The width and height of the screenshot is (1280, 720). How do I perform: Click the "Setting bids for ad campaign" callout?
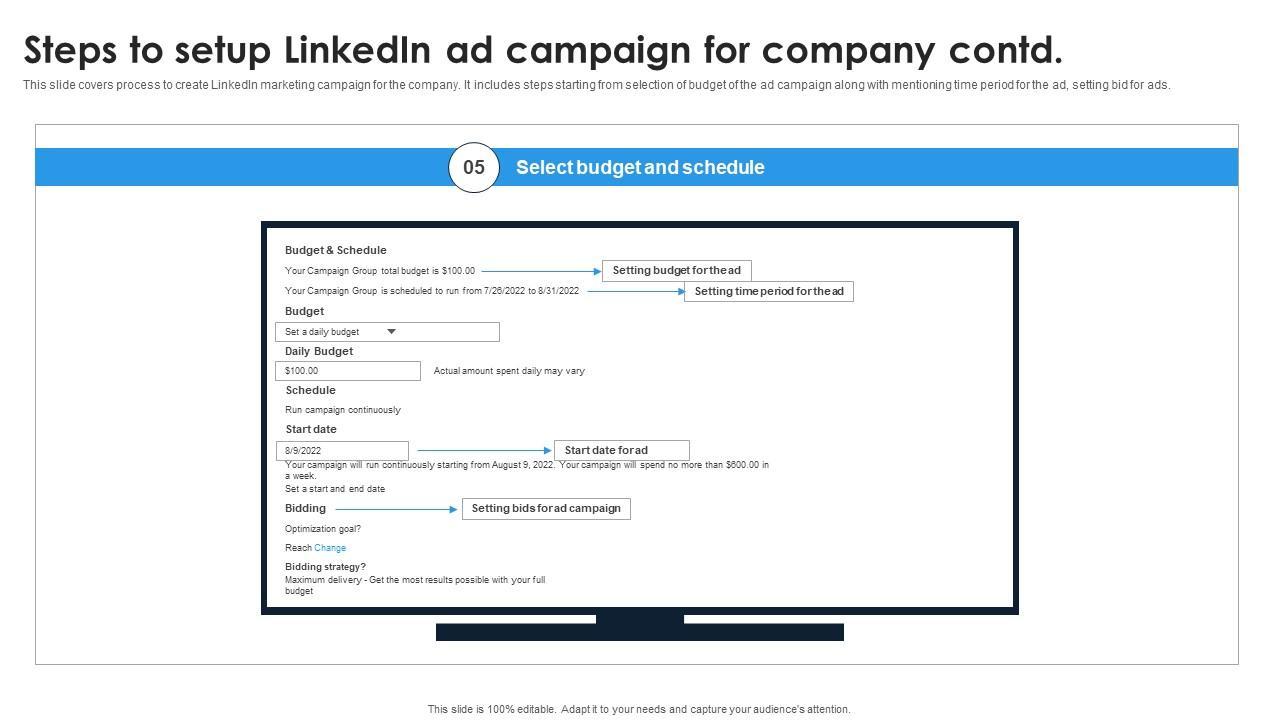pyautogui.click(x=546, y=509)
